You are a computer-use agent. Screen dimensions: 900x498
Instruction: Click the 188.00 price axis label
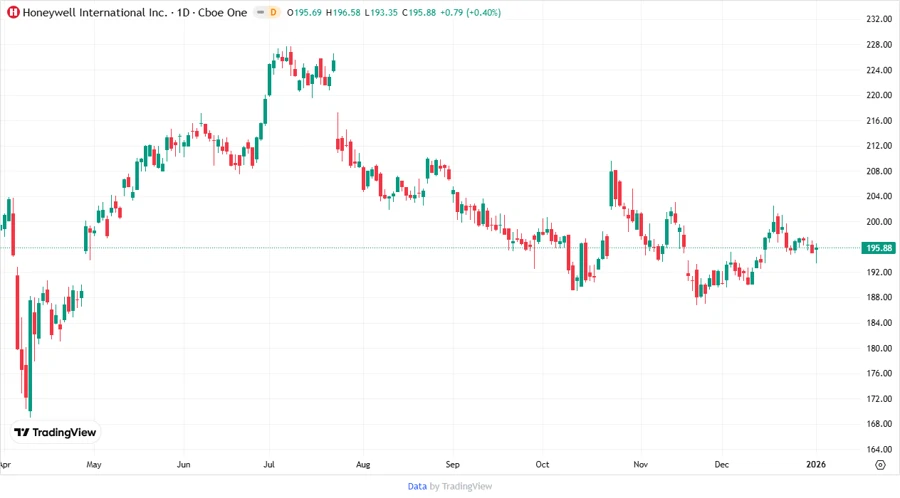tap(879, 297)
